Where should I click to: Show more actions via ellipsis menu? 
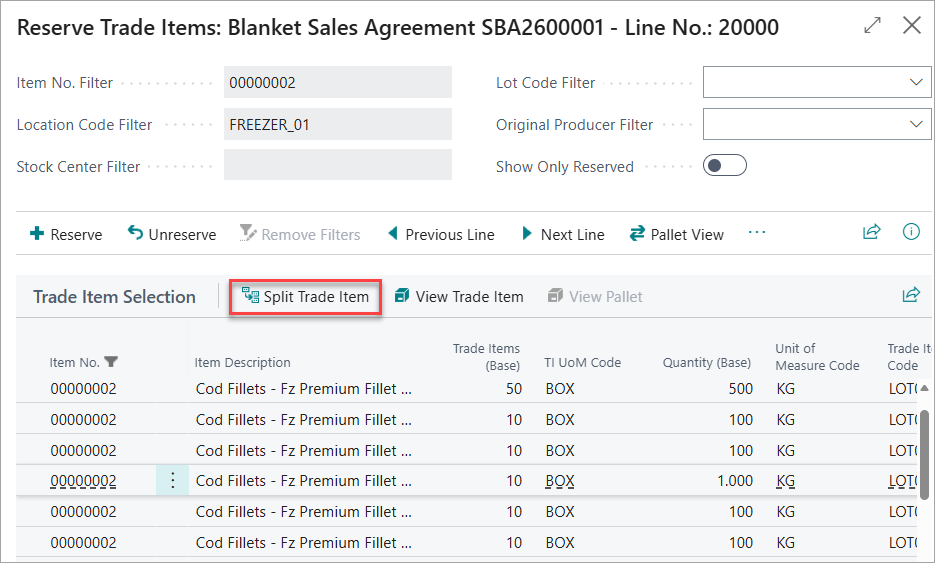click(x=757, y=233)
